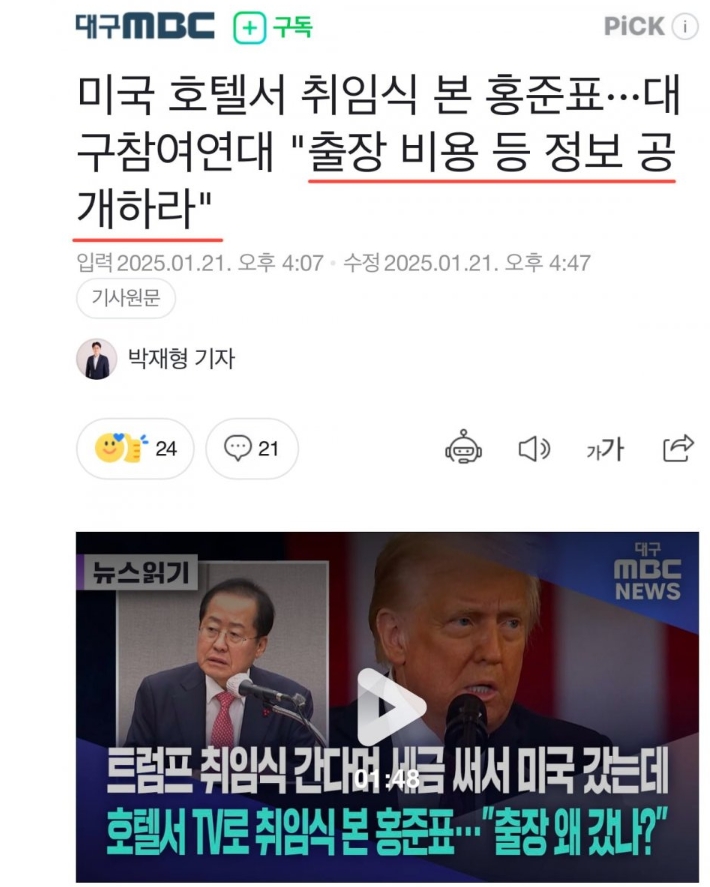Click the 구독 subscribe text
Screen dimensions: 710x887
coord(292,27)
